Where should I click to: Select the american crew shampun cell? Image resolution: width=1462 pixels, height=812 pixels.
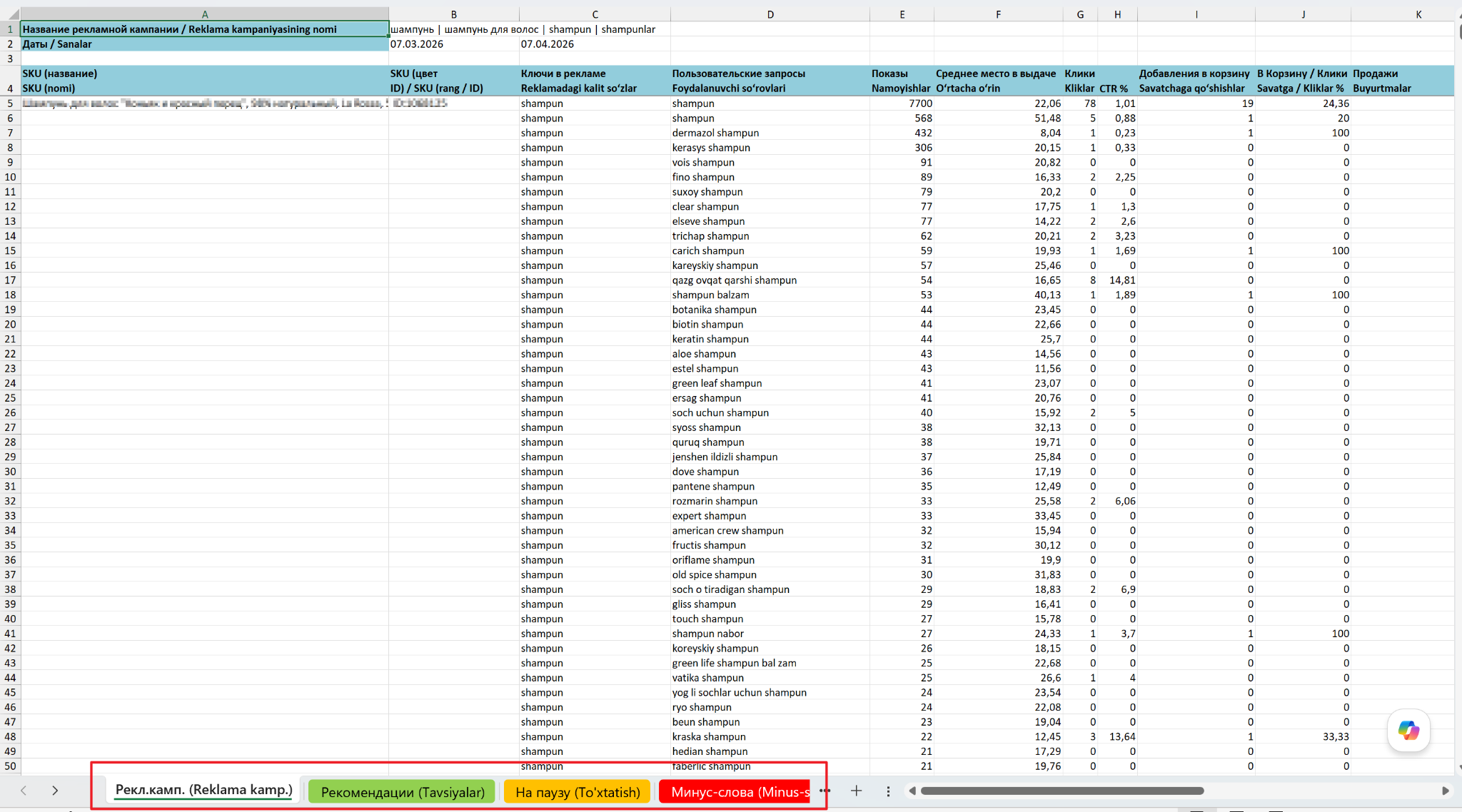tap(770, 530)
